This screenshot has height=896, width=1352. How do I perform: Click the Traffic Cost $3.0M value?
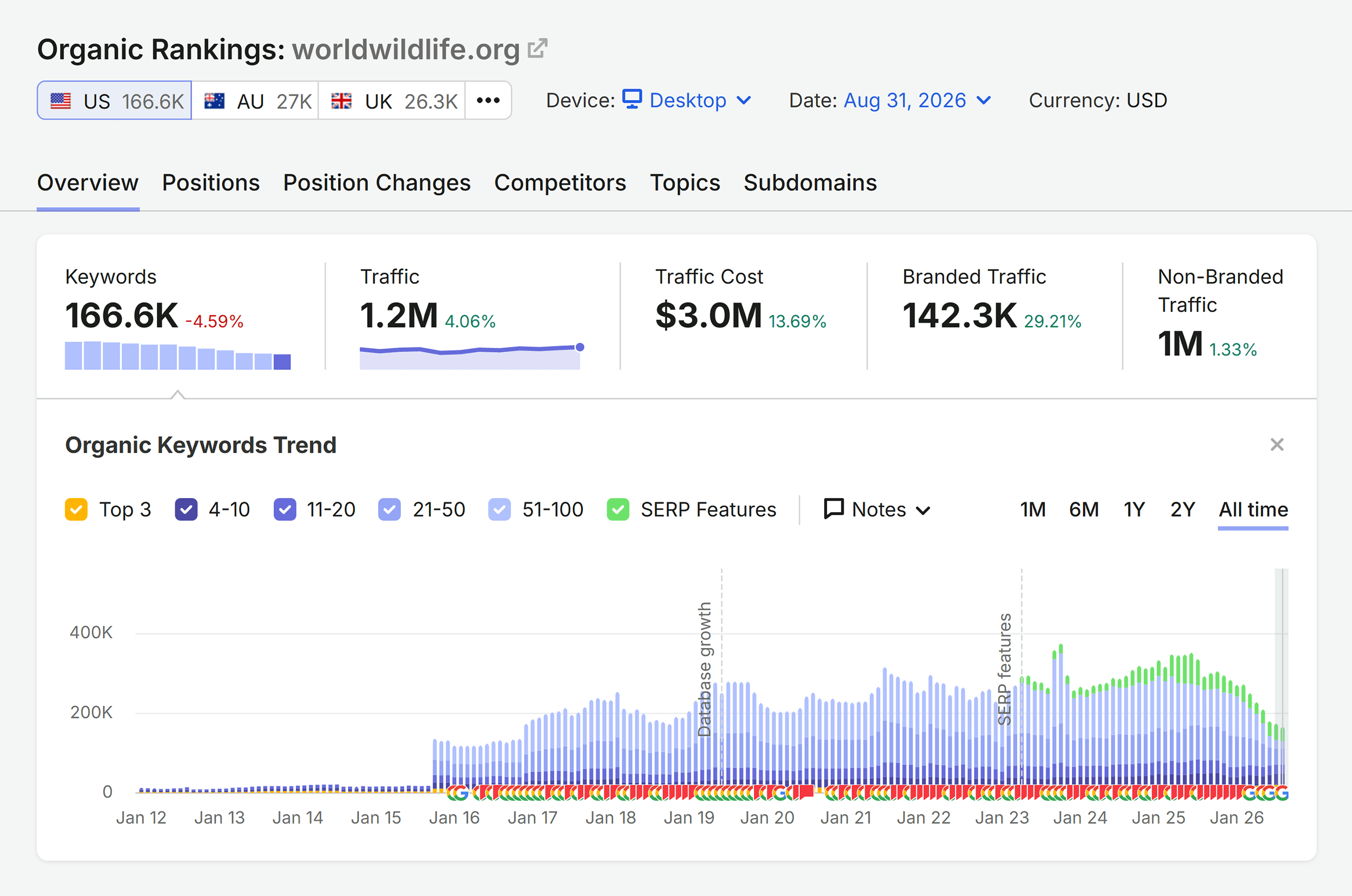(708, 315)
